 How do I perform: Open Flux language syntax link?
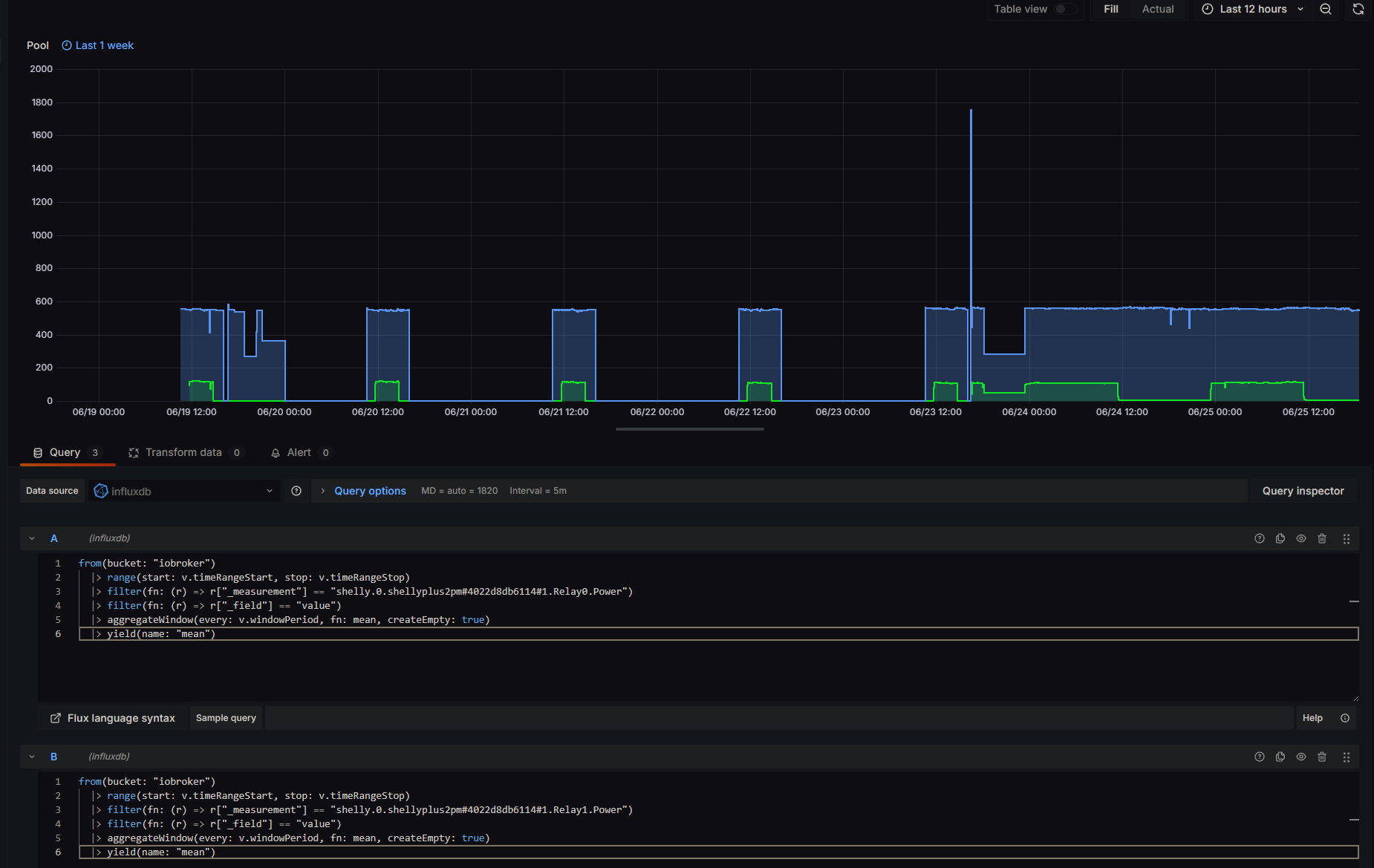(113, 718)
